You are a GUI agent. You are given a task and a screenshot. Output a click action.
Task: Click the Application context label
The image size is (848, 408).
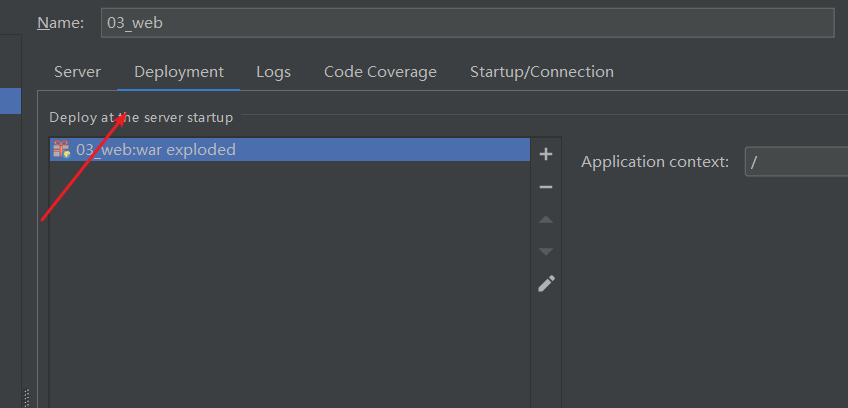[655, 162]
